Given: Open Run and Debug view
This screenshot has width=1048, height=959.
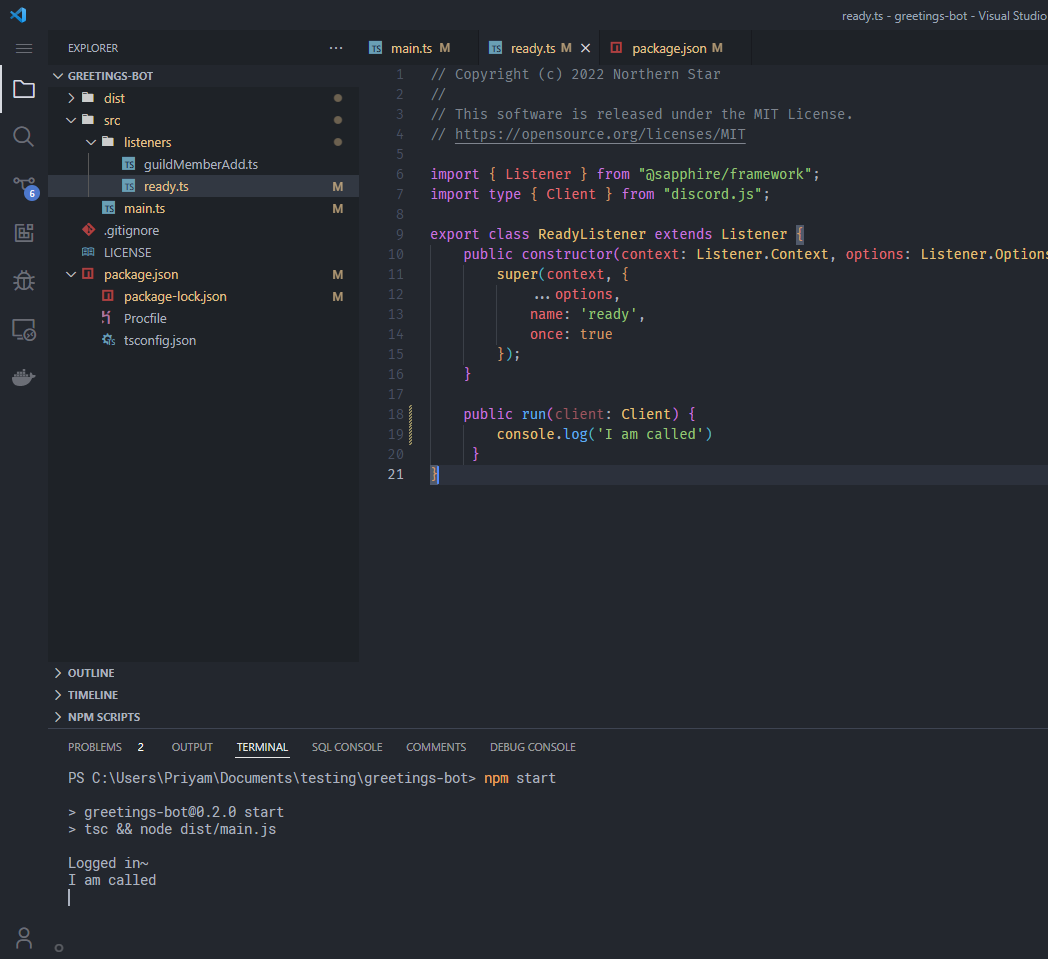Looking at the screenshot, I should (24, 281).
